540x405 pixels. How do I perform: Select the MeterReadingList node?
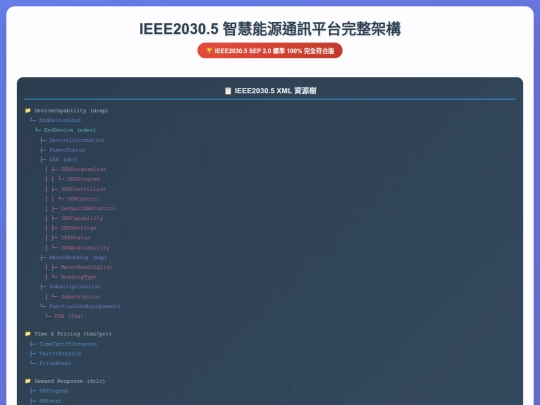(x=86, y=267)
